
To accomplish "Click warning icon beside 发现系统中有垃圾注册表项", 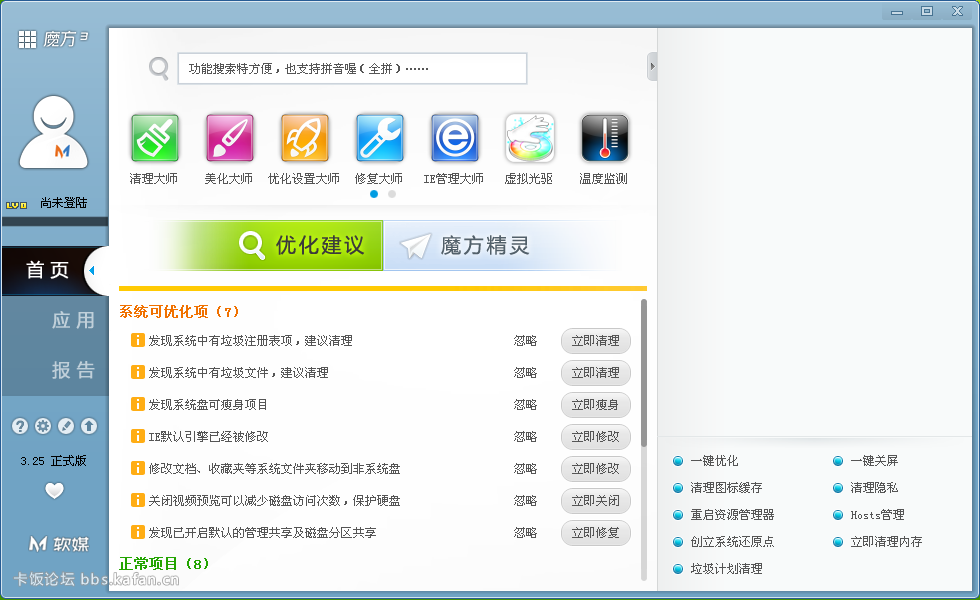I will (x=138, y=340).
